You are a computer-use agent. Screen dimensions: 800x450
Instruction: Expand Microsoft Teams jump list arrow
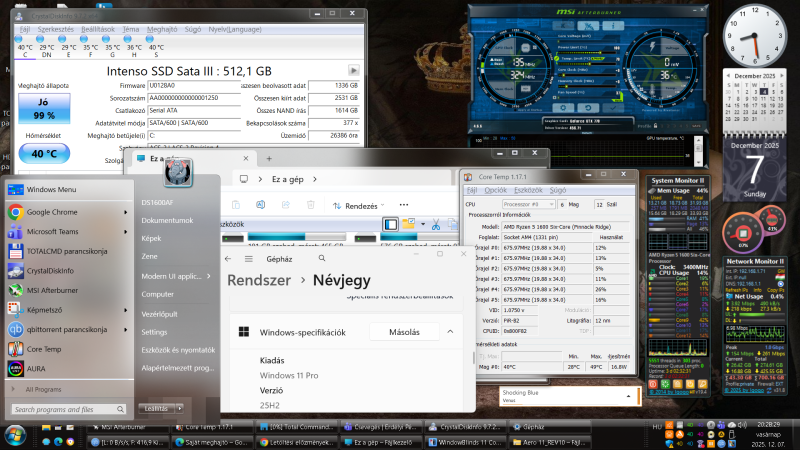tap(126, 232)
